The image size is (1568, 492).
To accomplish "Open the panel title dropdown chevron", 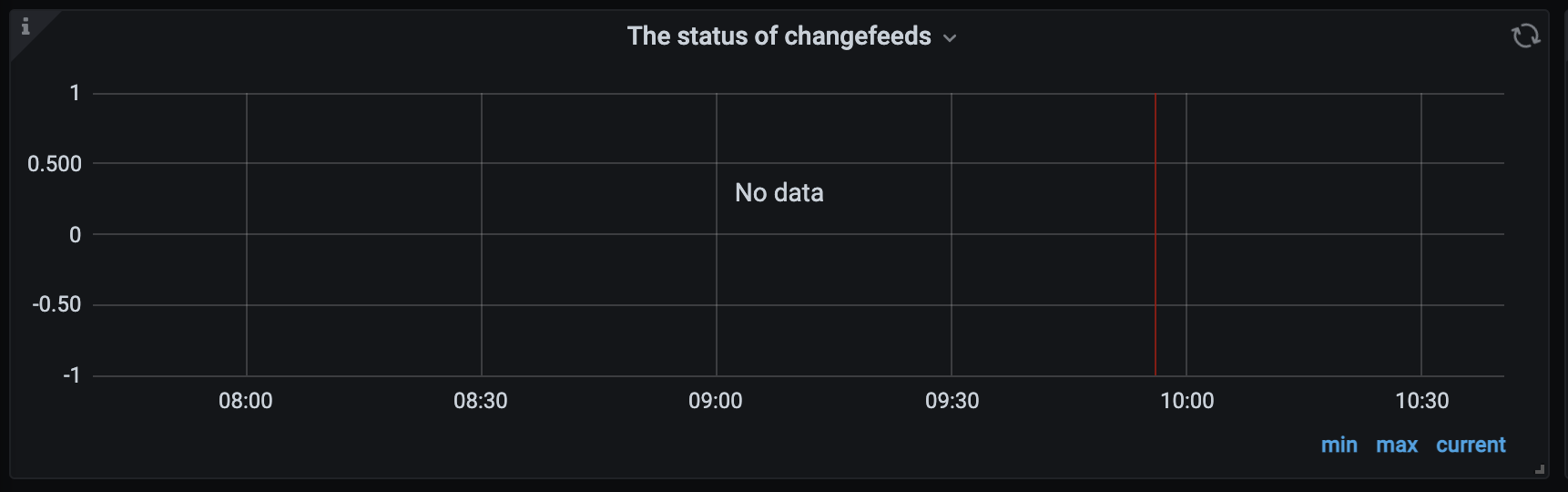I will pyautogui.click(x=950, y=38).
